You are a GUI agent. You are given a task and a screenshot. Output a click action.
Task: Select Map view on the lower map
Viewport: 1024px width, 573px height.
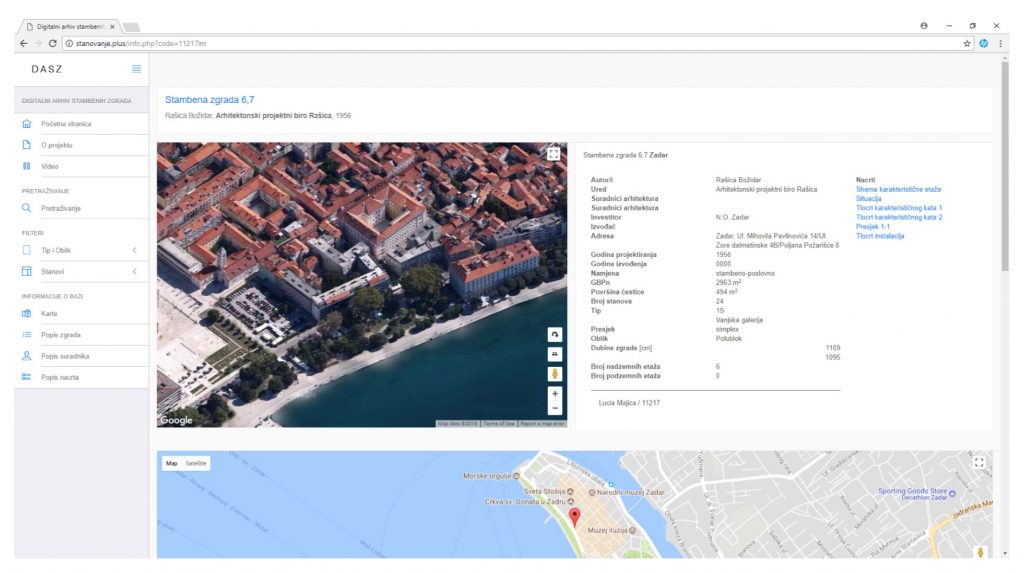click(172, 463)
